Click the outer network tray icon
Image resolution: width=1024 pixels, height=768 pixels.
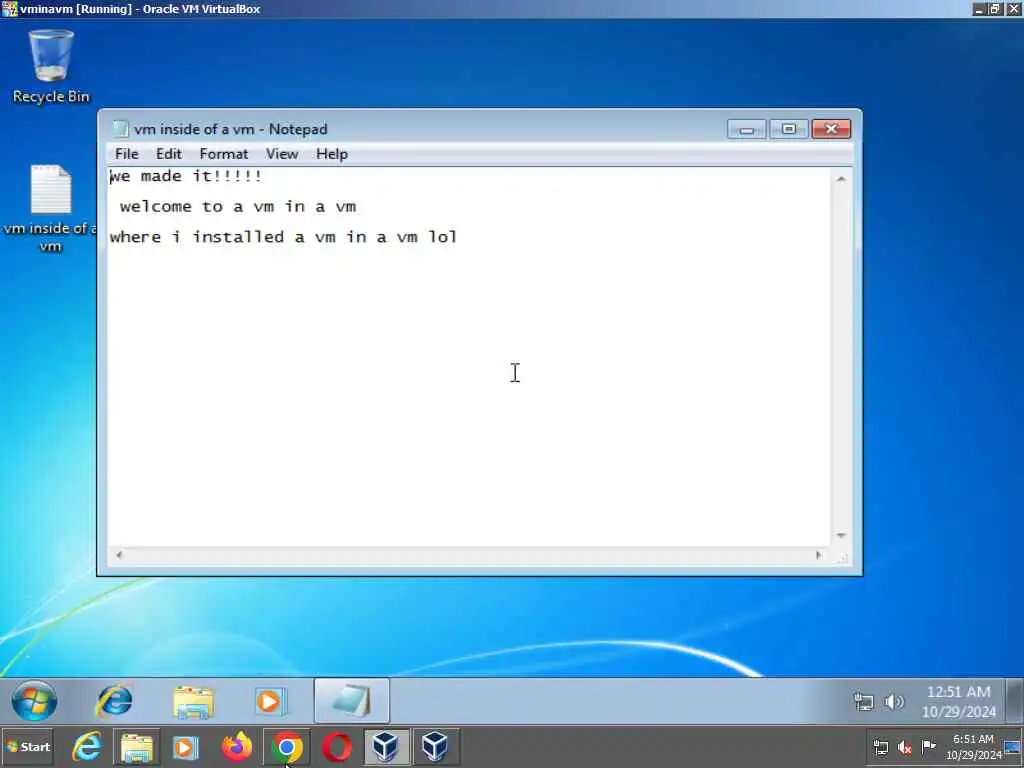tap(880, 747)
